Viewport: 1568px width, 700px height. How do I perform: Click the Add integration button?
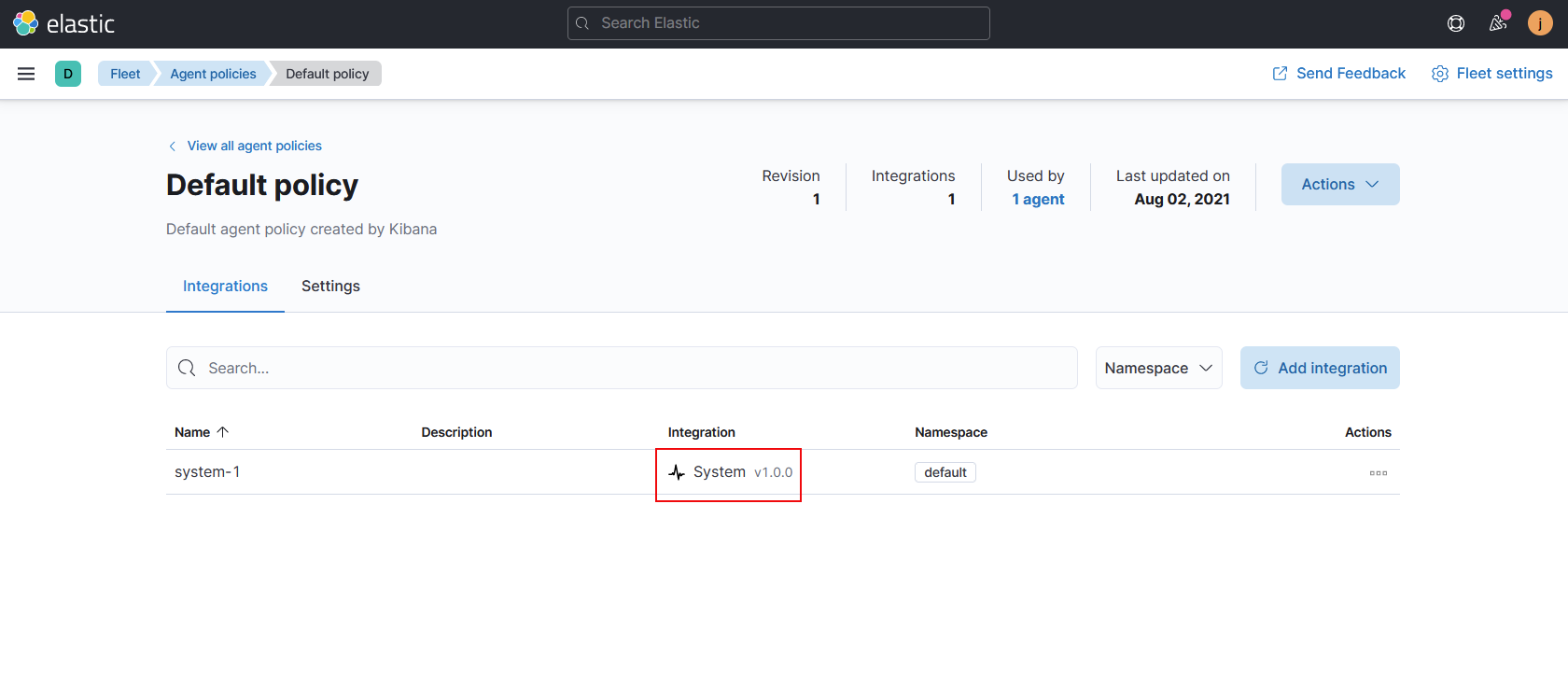tap(1320, 368)
